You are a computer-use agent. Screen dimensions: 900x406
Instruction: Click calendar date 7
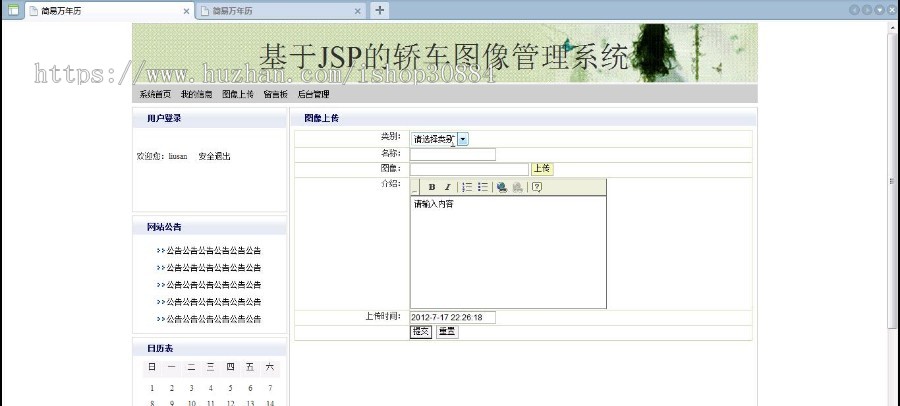[x=270, y=388]
